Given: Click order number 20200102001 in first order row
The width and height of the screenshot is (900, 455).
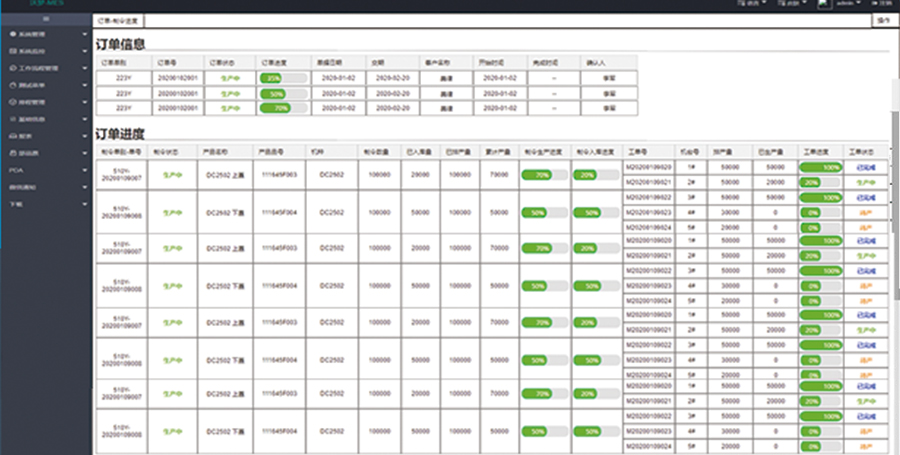Looking at the screenshot, I should coord(180,77).
